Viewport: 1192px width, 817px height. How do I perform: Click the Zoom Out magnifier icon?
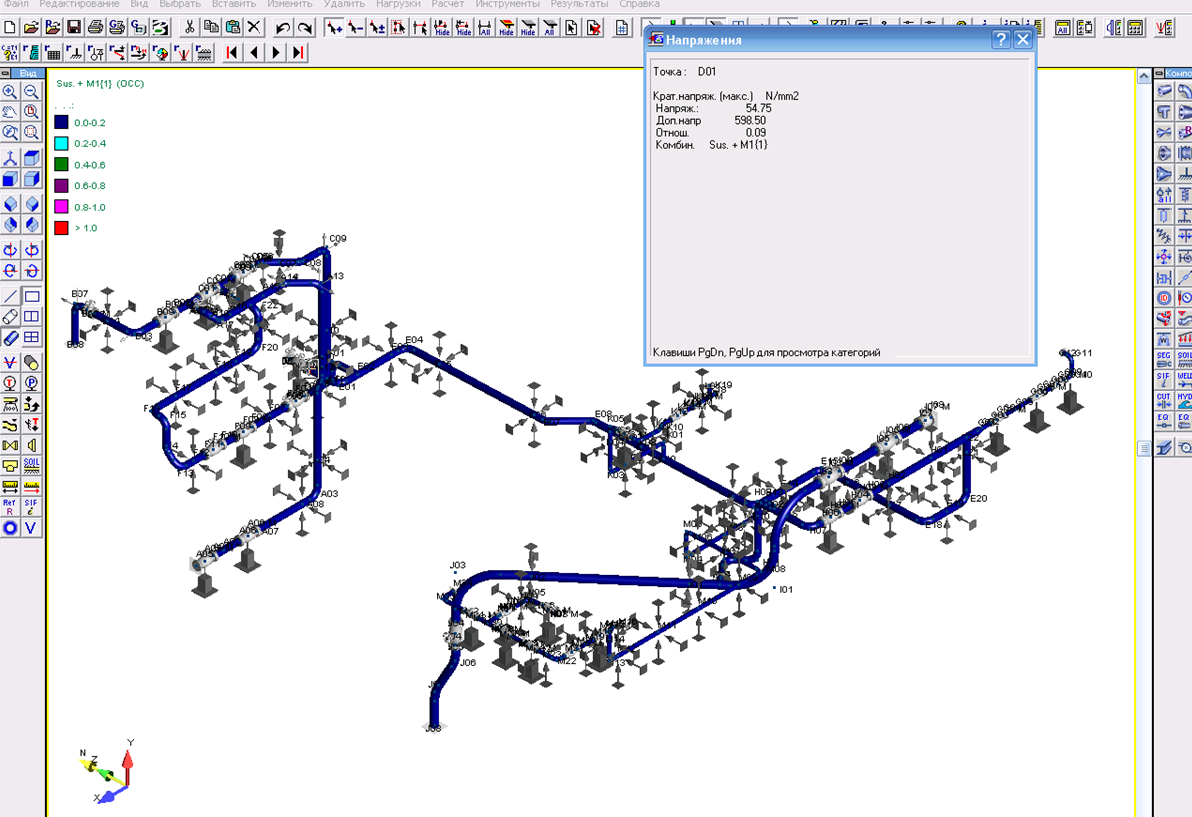(x=31, y=92)
